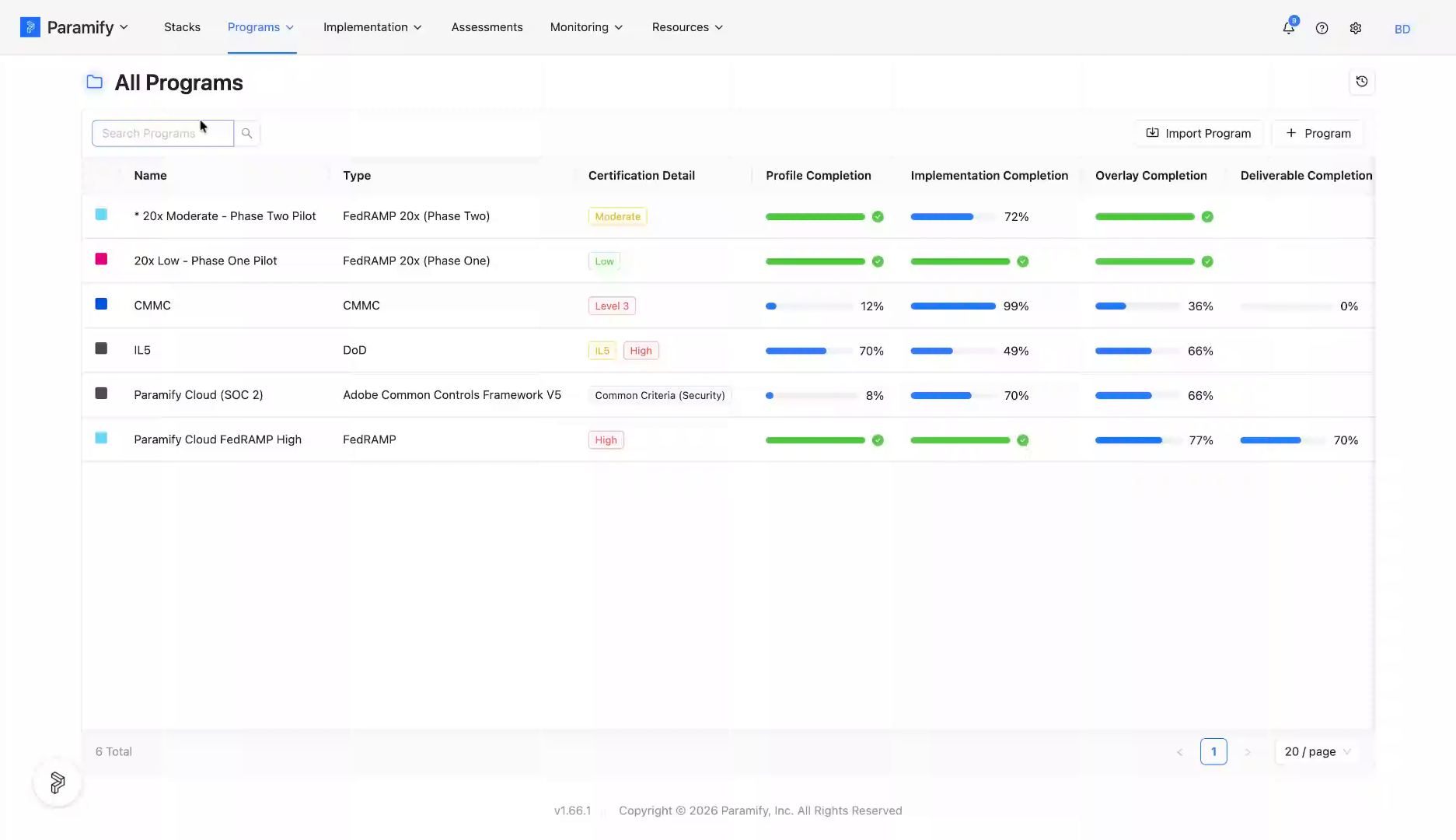The image size is (1456, 840).
Task: Open the history clock icon
Action: [x=1362, y=82]
